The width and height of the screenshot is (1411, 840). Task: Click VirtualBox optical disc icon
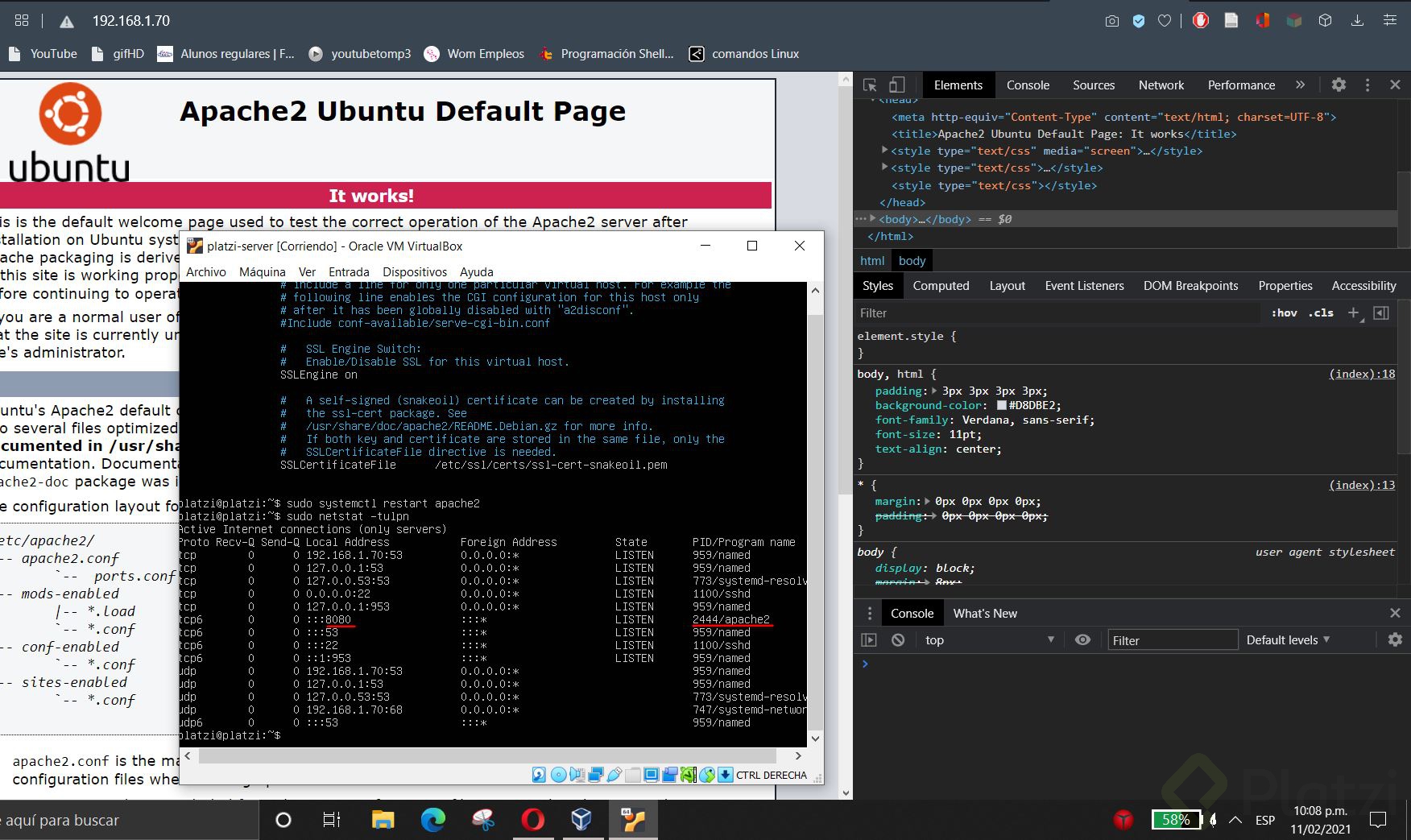tap(558, 775)
